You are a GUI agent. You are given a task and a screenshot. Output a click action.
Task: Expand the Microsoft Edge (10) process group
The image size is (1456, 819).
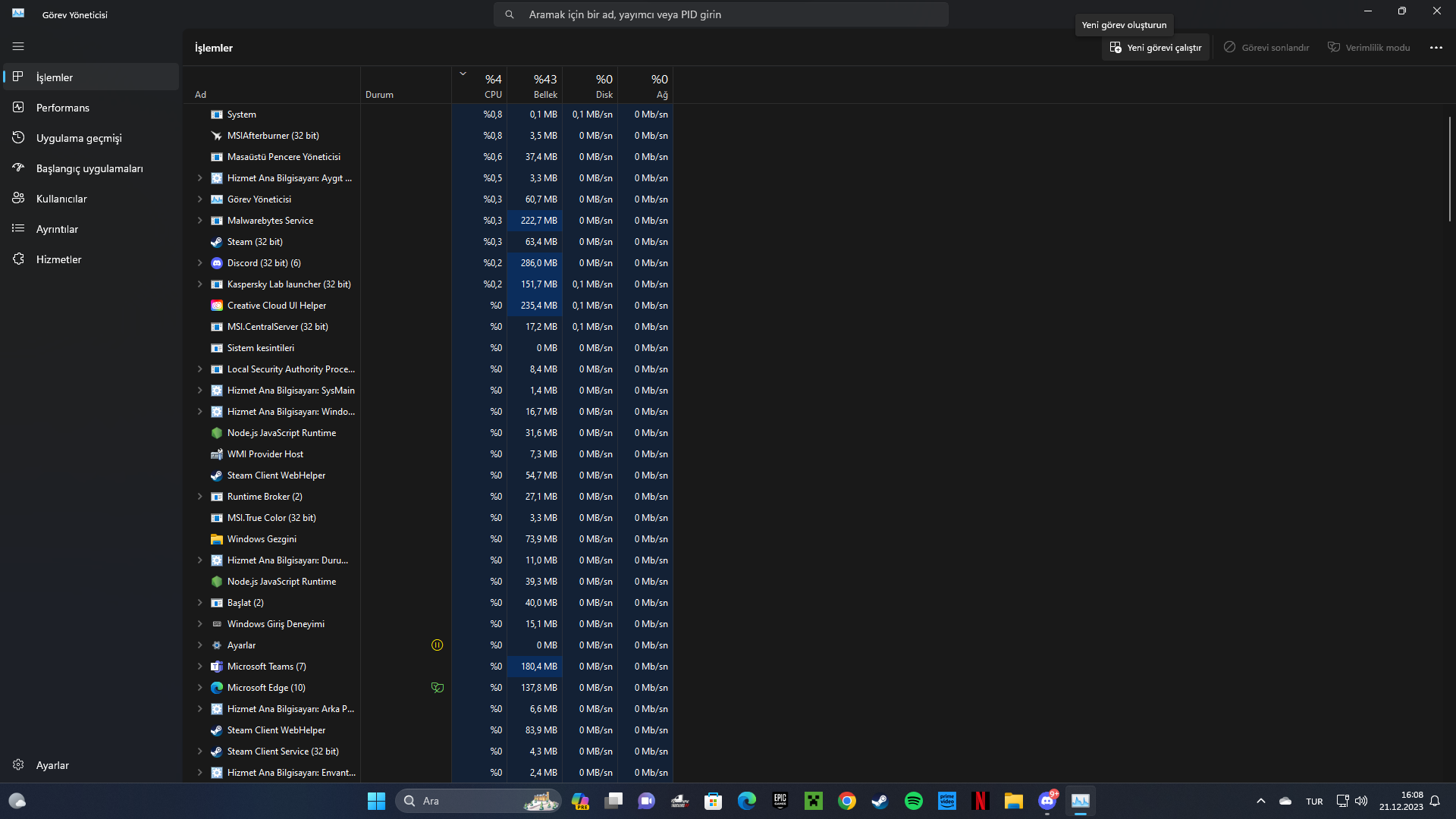click(199, 688)
